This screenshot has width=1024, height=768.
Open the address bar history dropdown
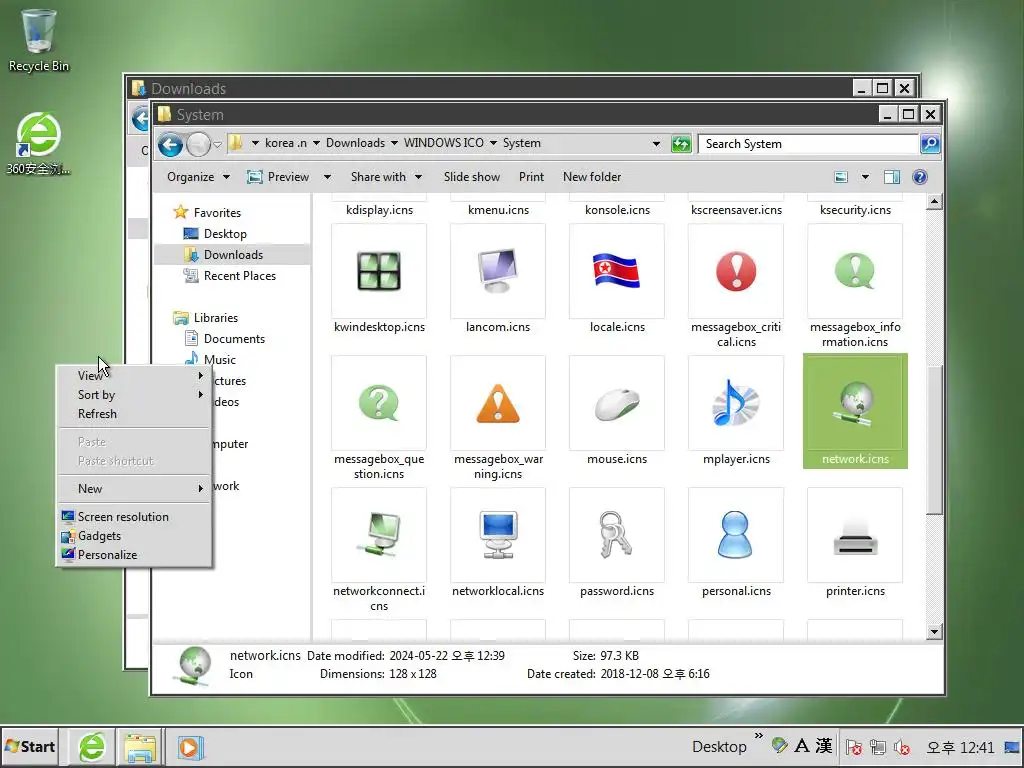[656, 144]
